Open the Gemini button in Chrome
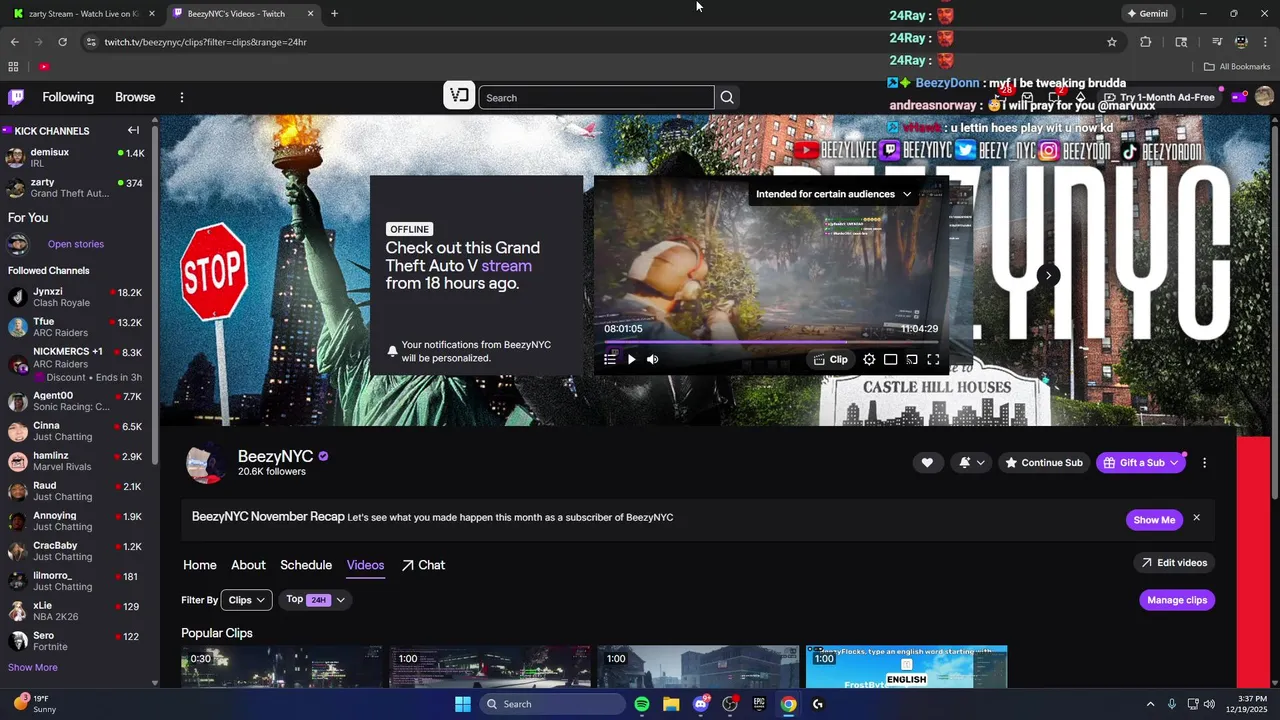The width and height of the screenshot is (1280, 720). [x=1147, y=14]
